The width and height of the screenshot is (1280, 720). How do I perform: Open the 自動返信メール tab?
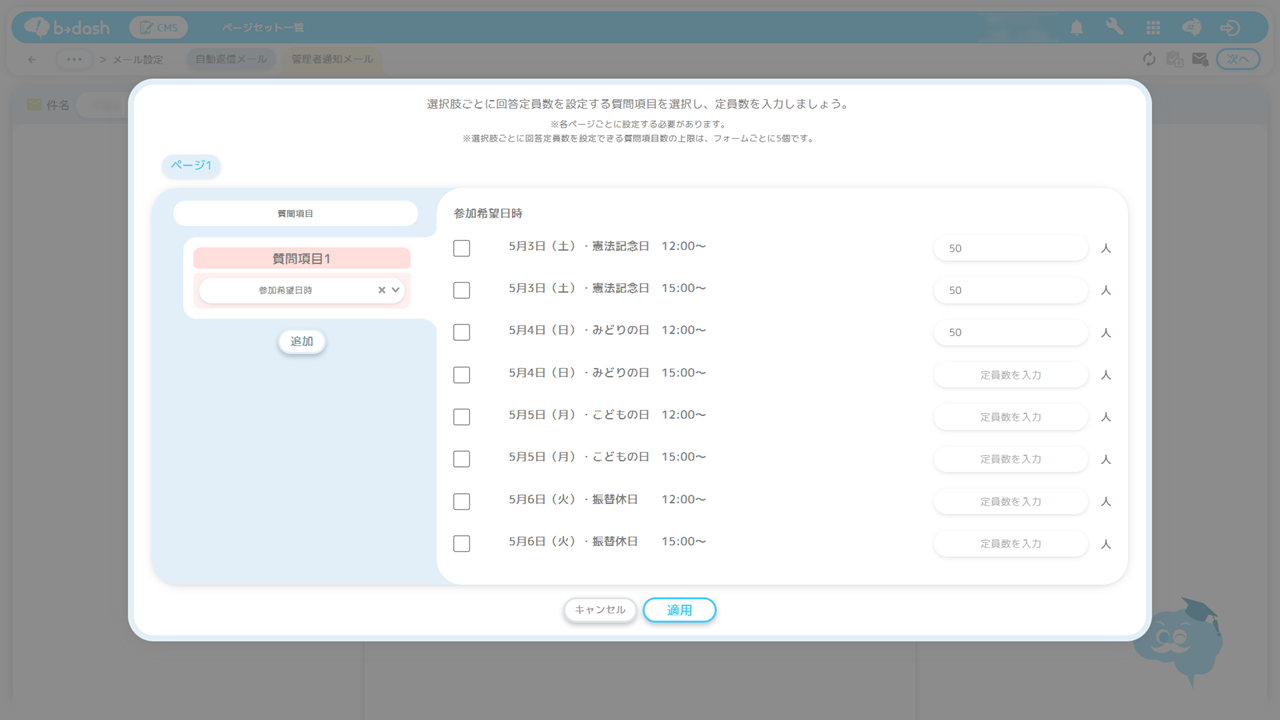tap(231, 60)
